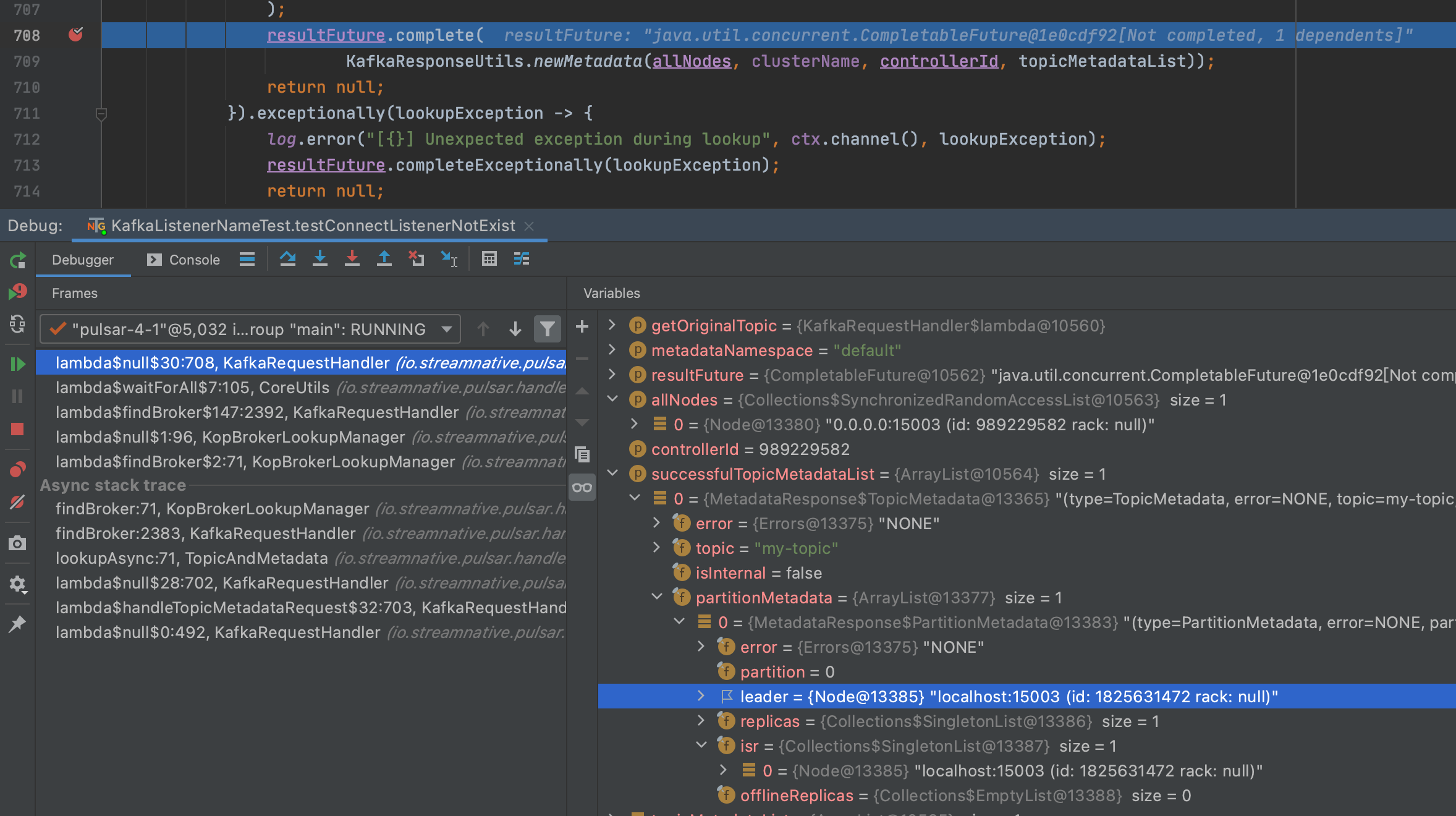Click the camera thread dump icon

[x=17, y=543]
